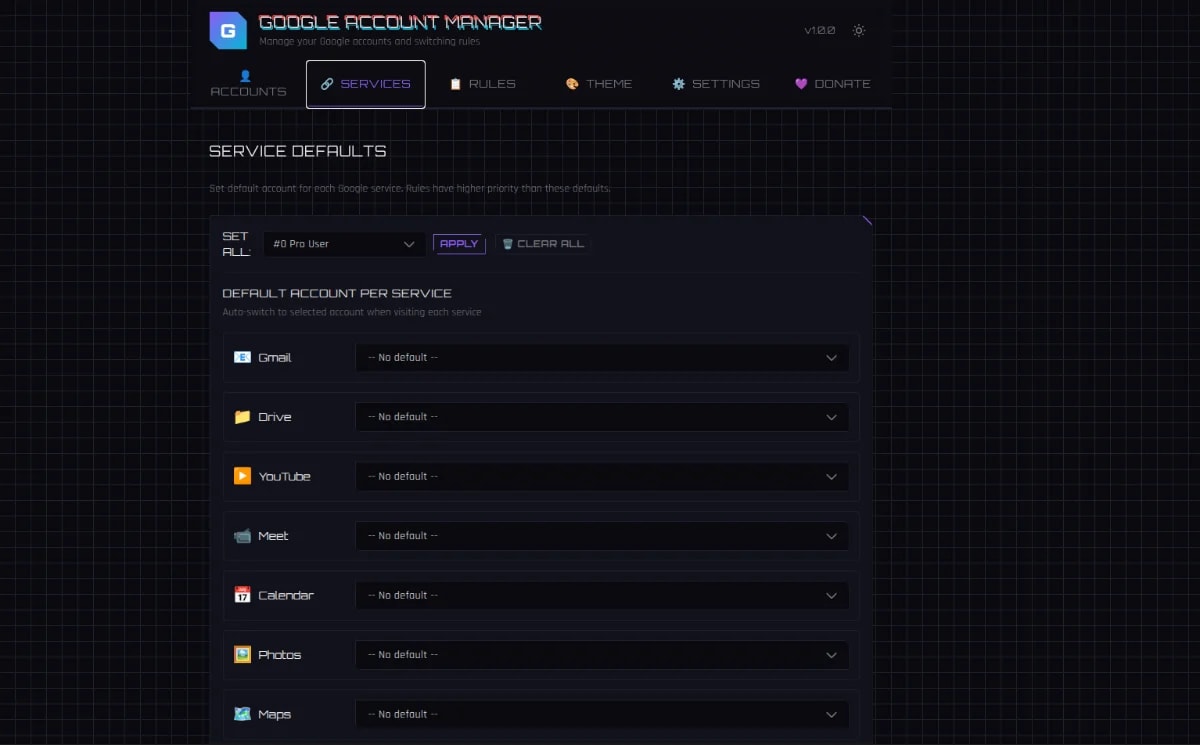Click the Google Account Manager logo icon
Viewport: 1200px width, 745px height.
click(x=227, y=30)
